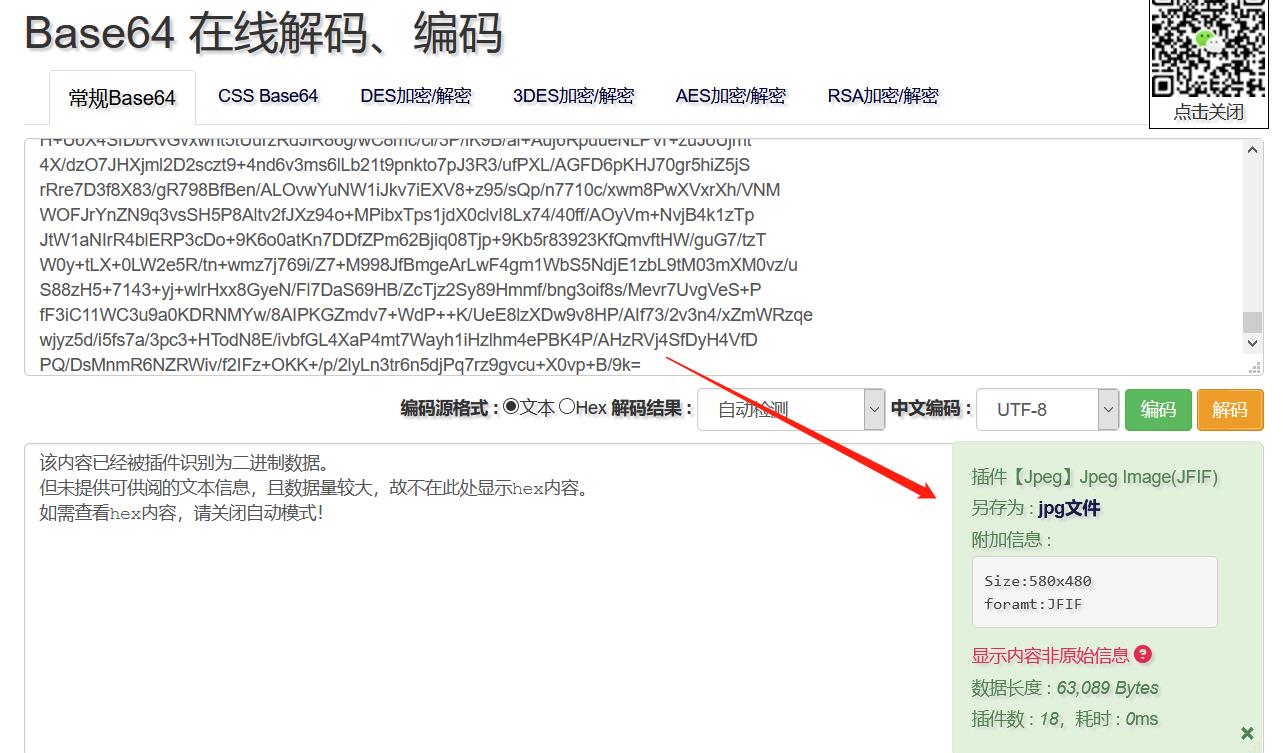Viewport: 1283px width, 753px height.
Task: Click the input scrollbar down arrow
Action: 1253,343
